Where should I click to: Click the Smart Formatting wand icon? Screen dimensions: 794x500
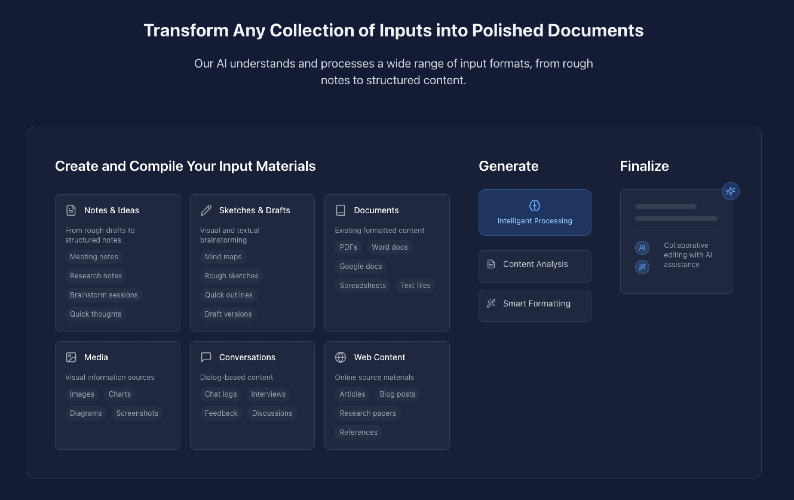[x=491, y=303]
